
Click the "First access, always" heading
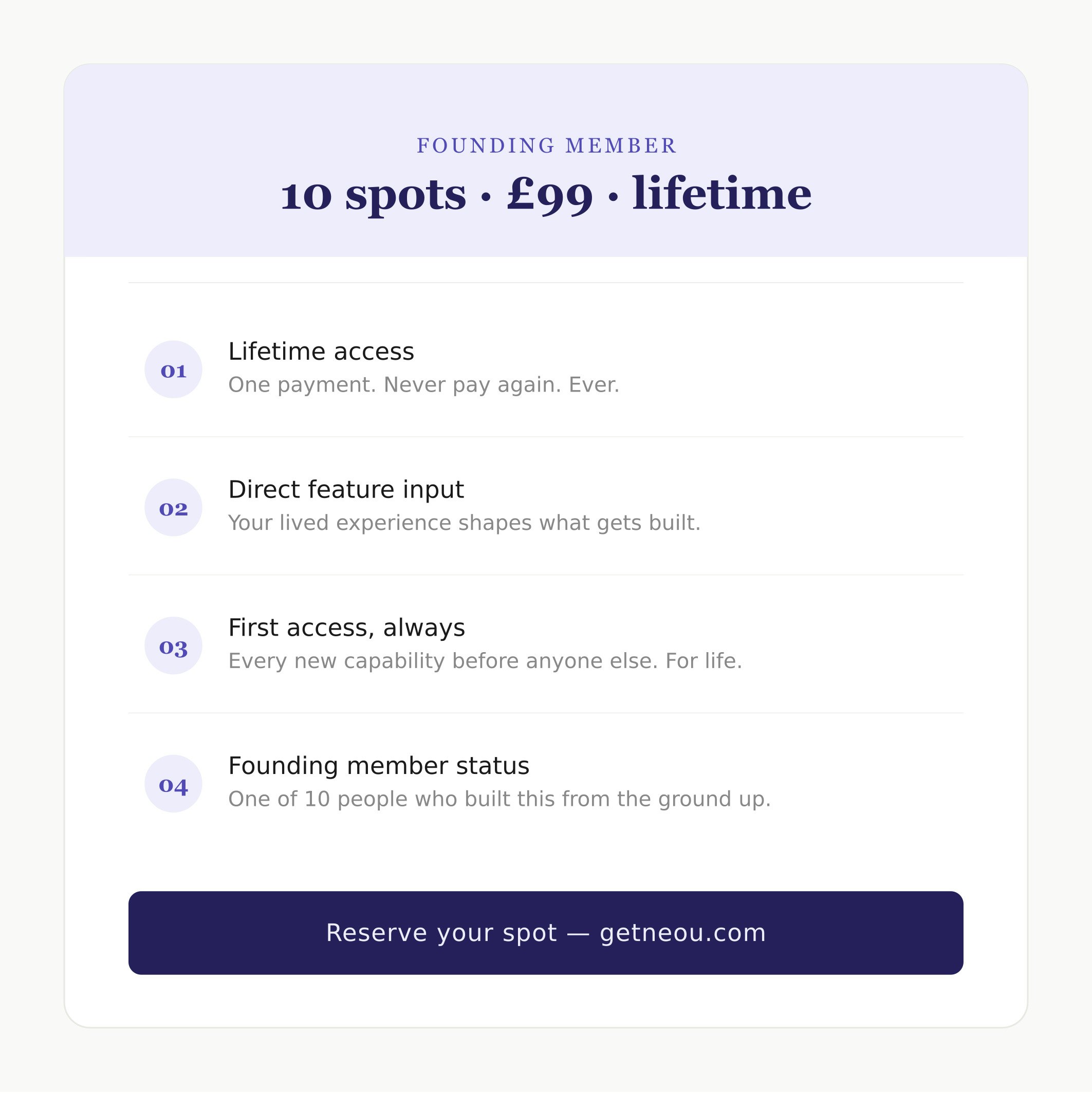click(346, 628)
